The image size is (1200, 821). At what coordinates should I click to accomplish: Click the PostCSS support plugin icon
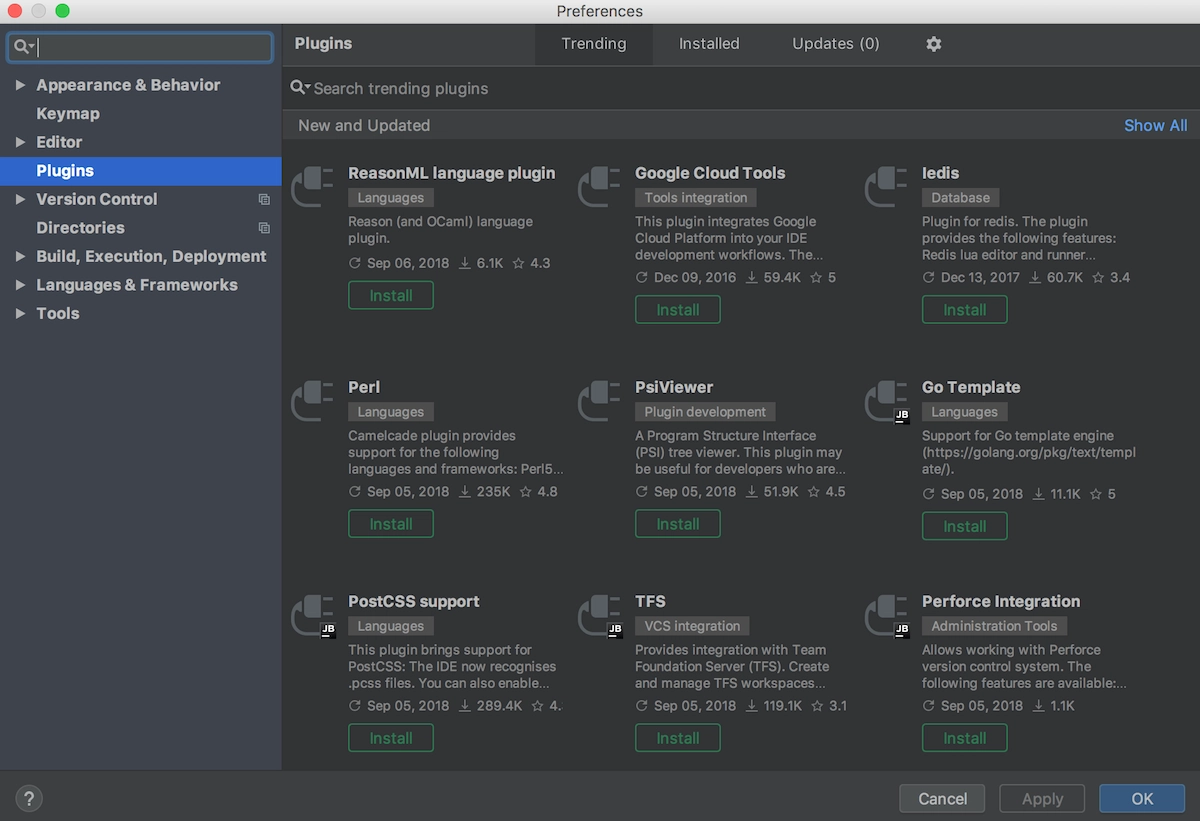312,615
